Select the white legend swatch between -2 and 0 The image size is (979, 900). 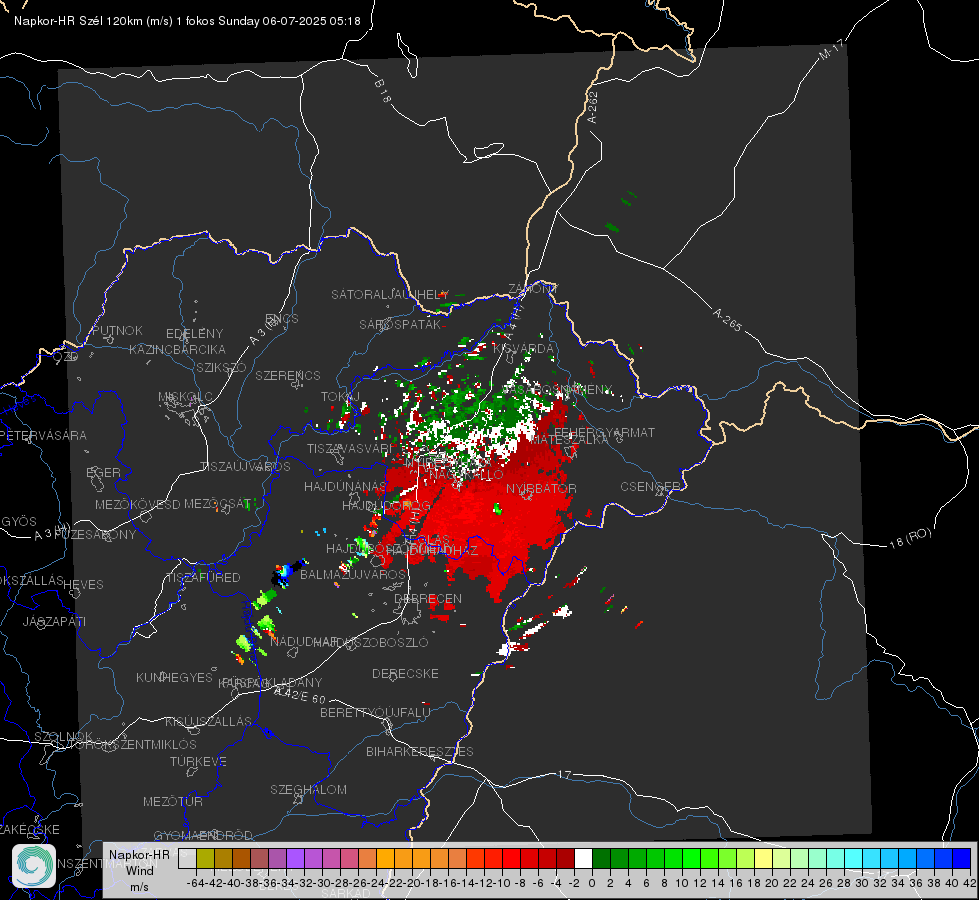coord(583,859)
